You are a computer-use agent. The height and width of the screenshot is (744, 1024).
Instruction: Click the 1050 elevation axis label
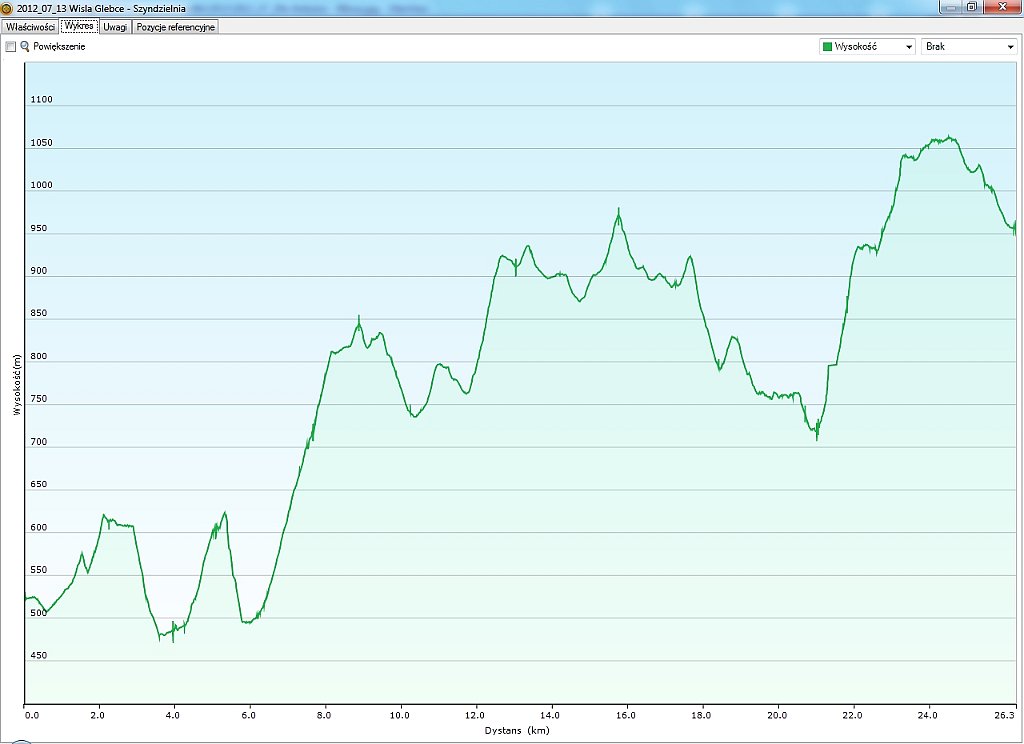point(42,143)
